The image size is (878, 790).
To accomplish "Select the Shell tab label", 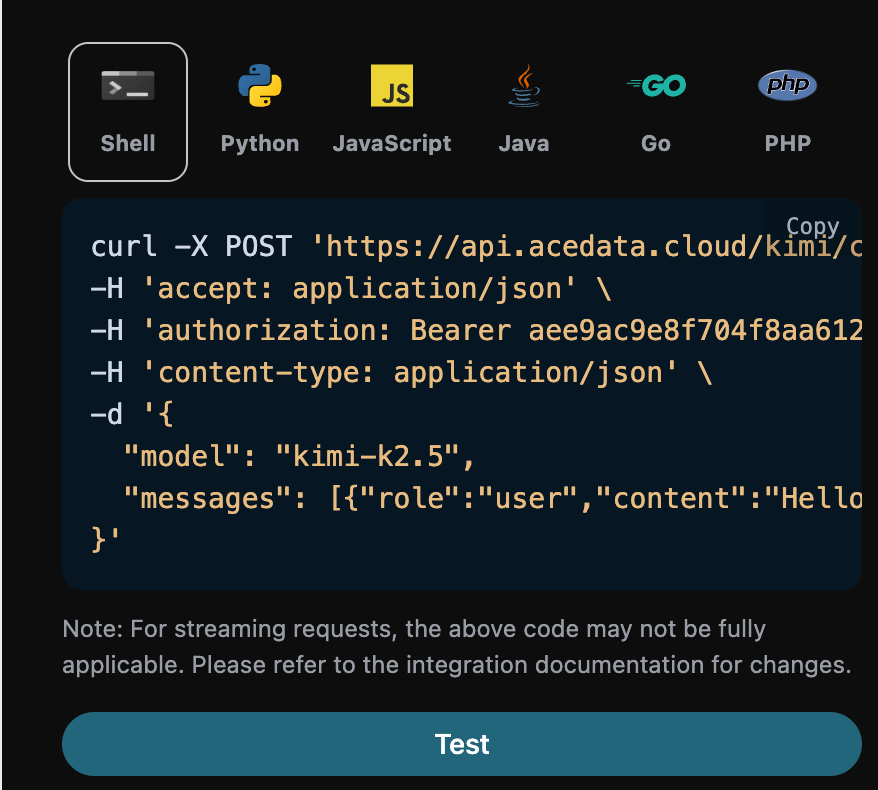I will 128,143.
